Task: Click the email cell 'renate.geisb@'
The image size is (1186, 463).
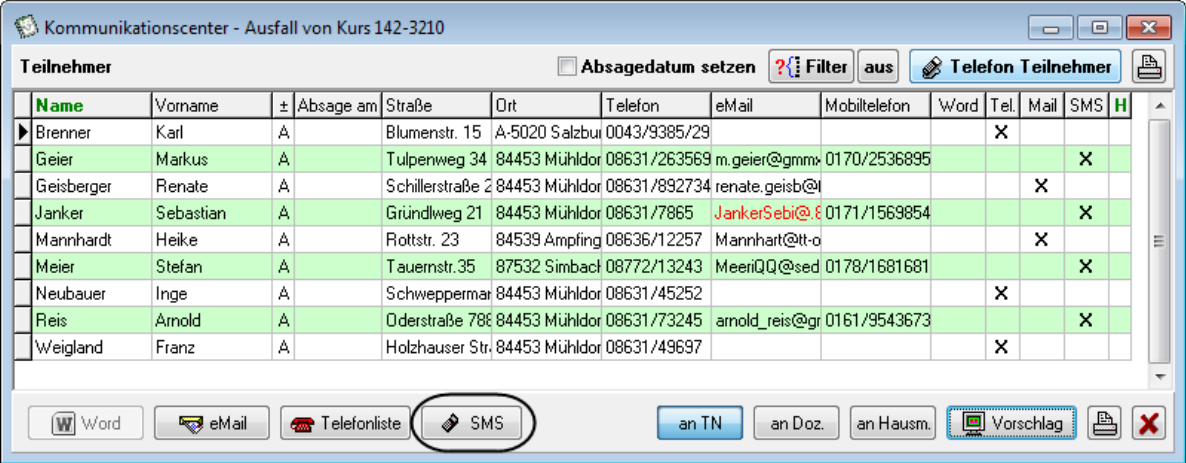Action: click(x=766, y=186)
